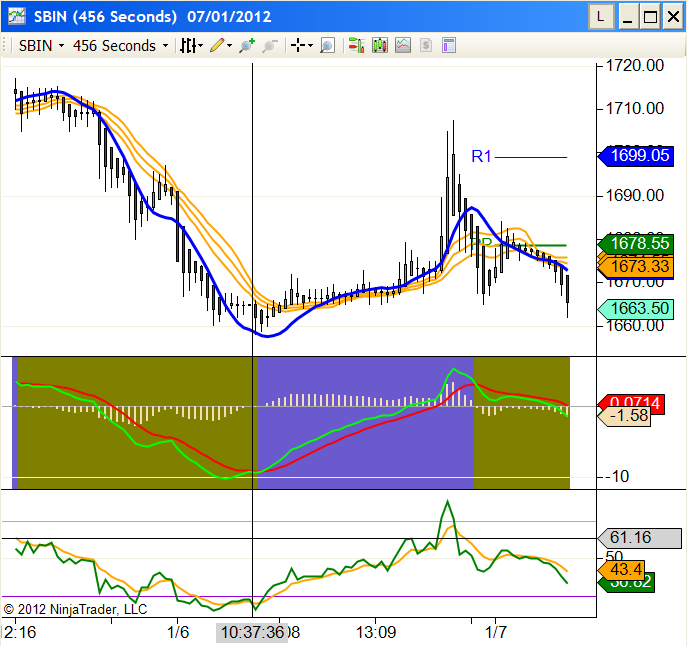
Task: Maximize the SBIN chart window
Action: point(650,17)
